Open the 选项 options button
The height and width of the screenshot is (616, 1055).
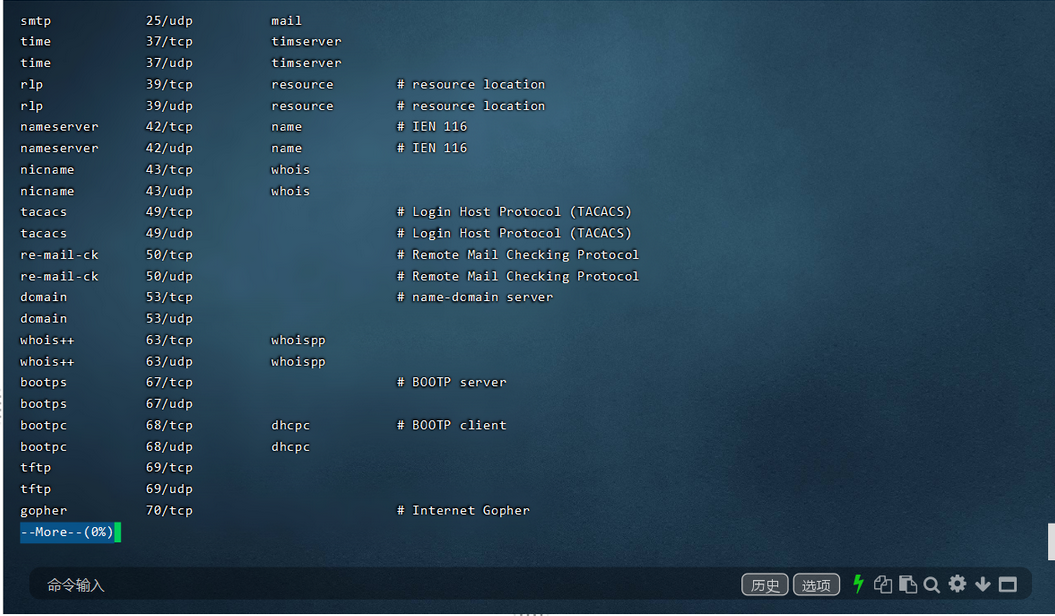coord(816,585)
